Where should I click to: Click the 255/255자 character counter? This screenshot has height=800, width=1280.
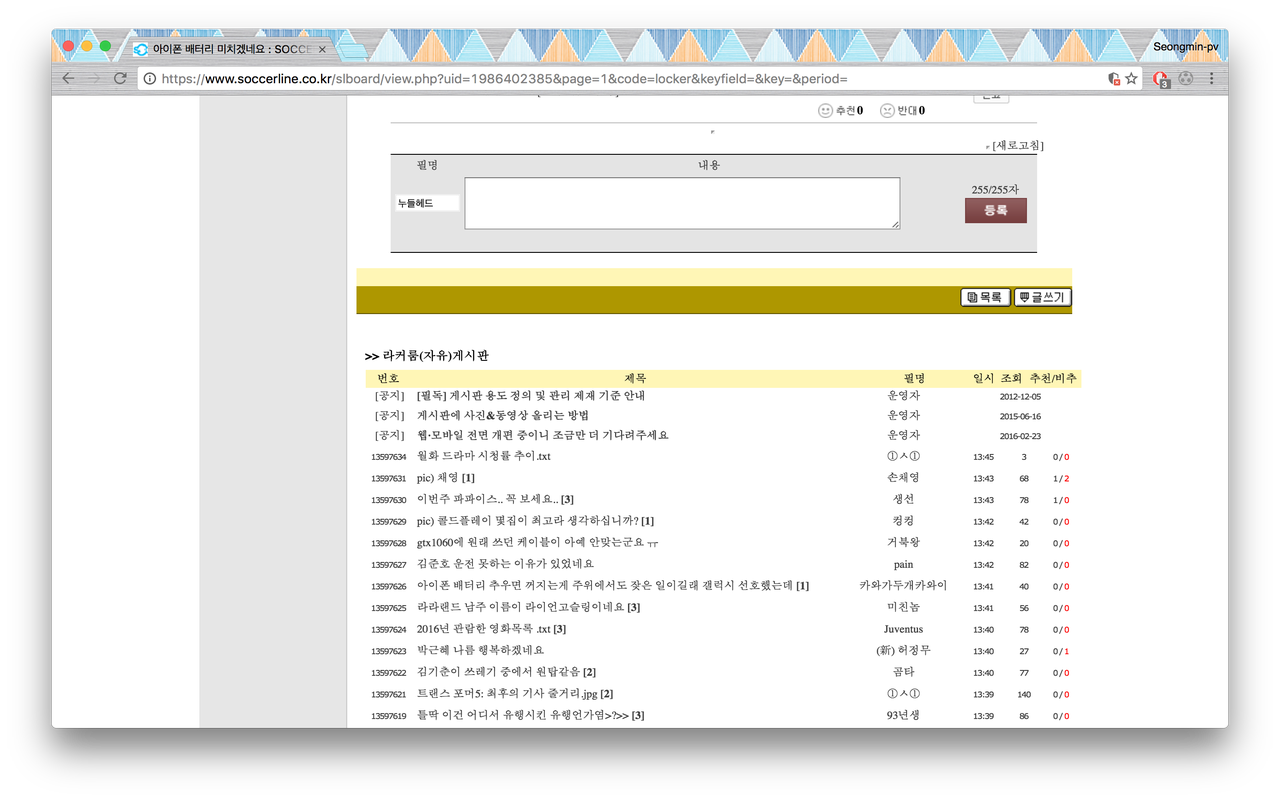click(995, 189)
